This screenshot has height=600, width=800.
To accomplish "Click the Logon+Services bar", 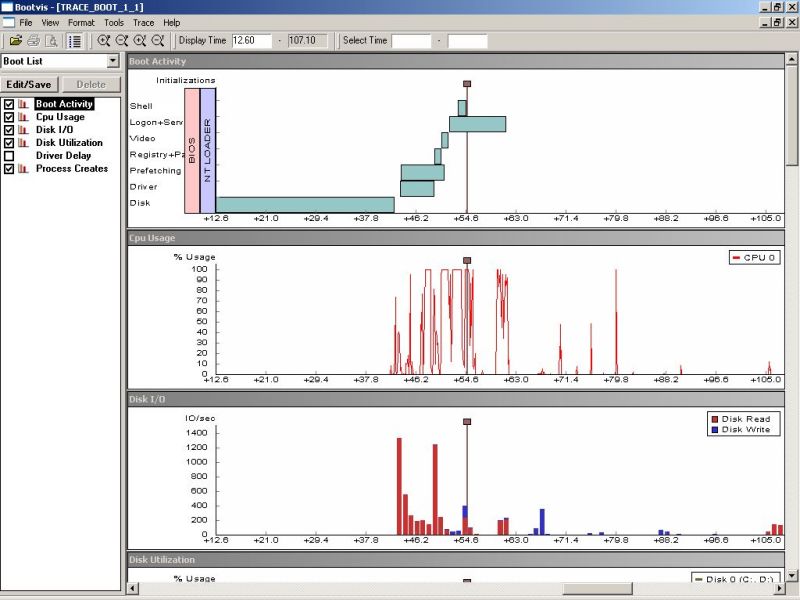I will click(x=478, y=124).
